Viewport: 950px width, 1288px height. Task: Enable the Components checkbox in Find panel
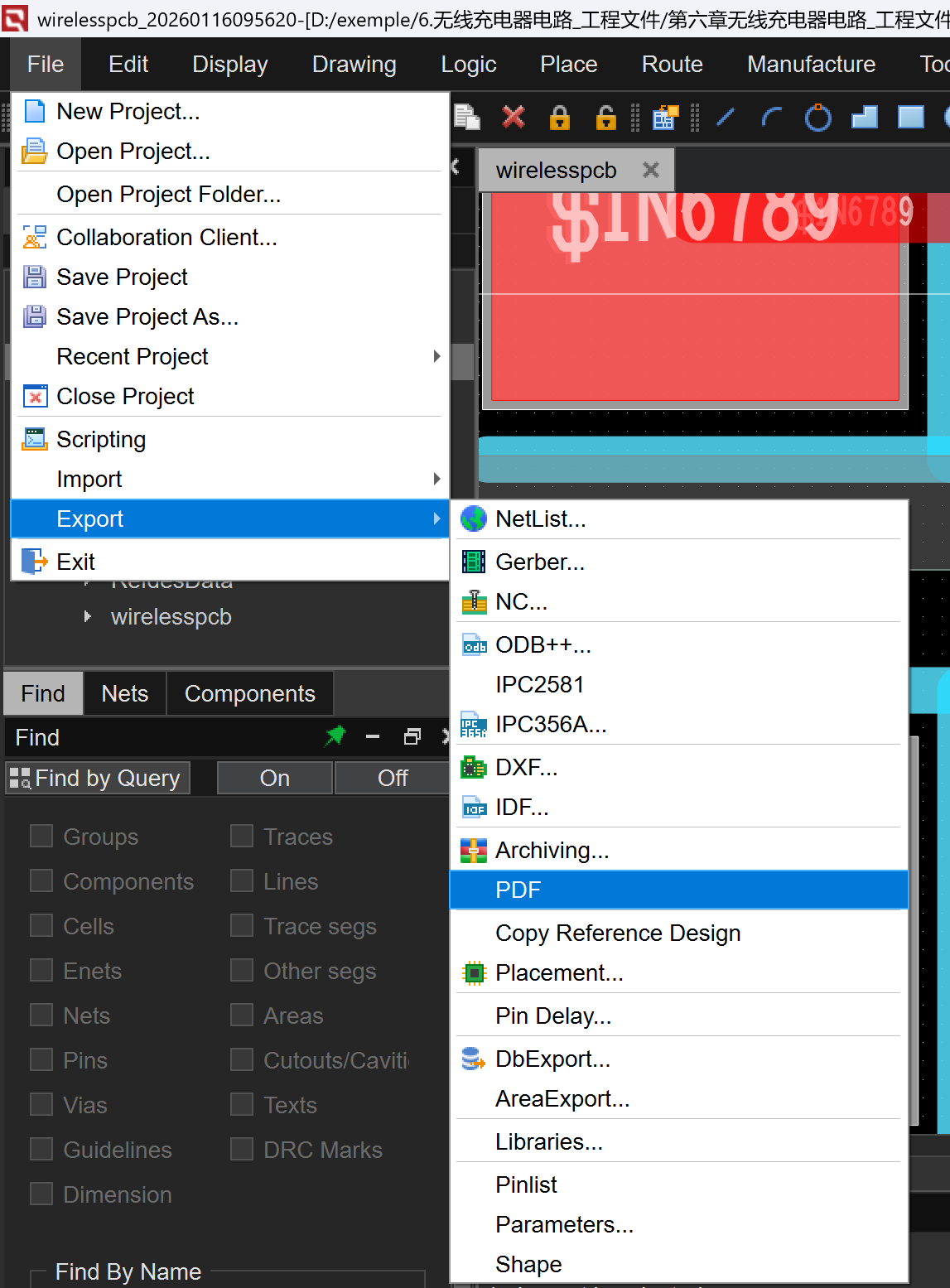pos(41,881)
